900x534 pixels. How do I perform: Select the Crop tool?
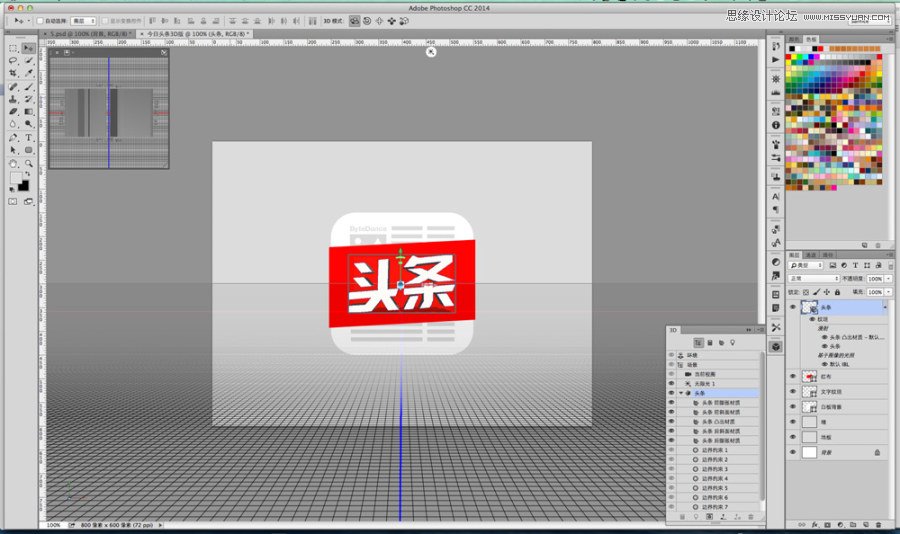click(13, 73)
